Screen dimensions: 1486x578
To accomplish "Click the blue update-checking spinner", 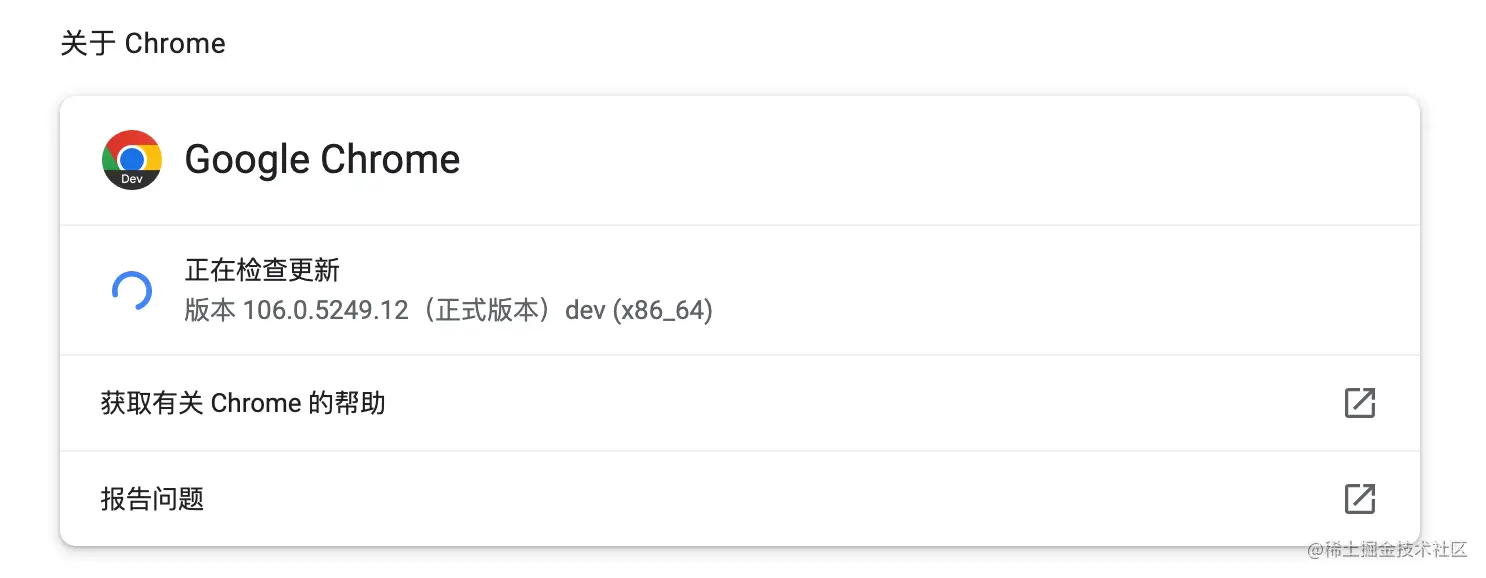I will 132,291.
